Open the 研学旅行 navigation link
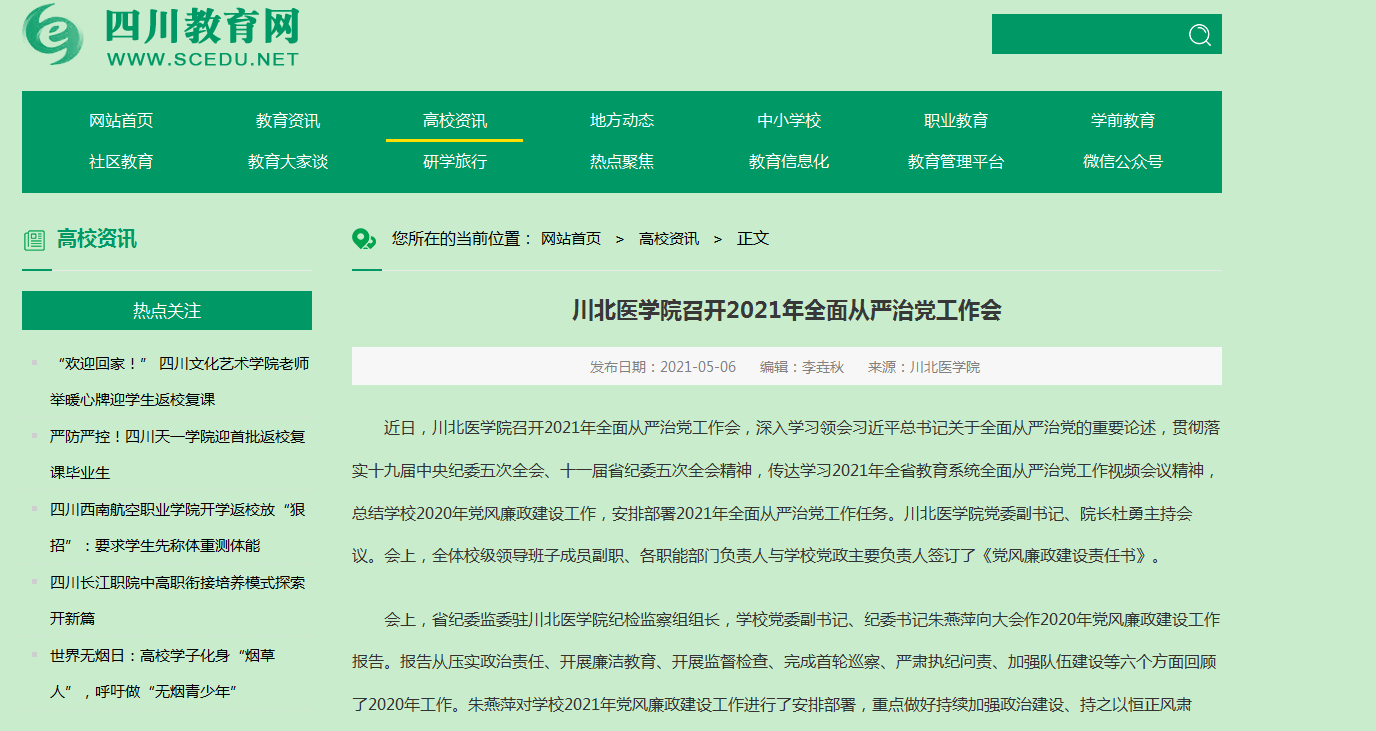Viewport: 1376px width, 731px height. click(x=455, y=162)
